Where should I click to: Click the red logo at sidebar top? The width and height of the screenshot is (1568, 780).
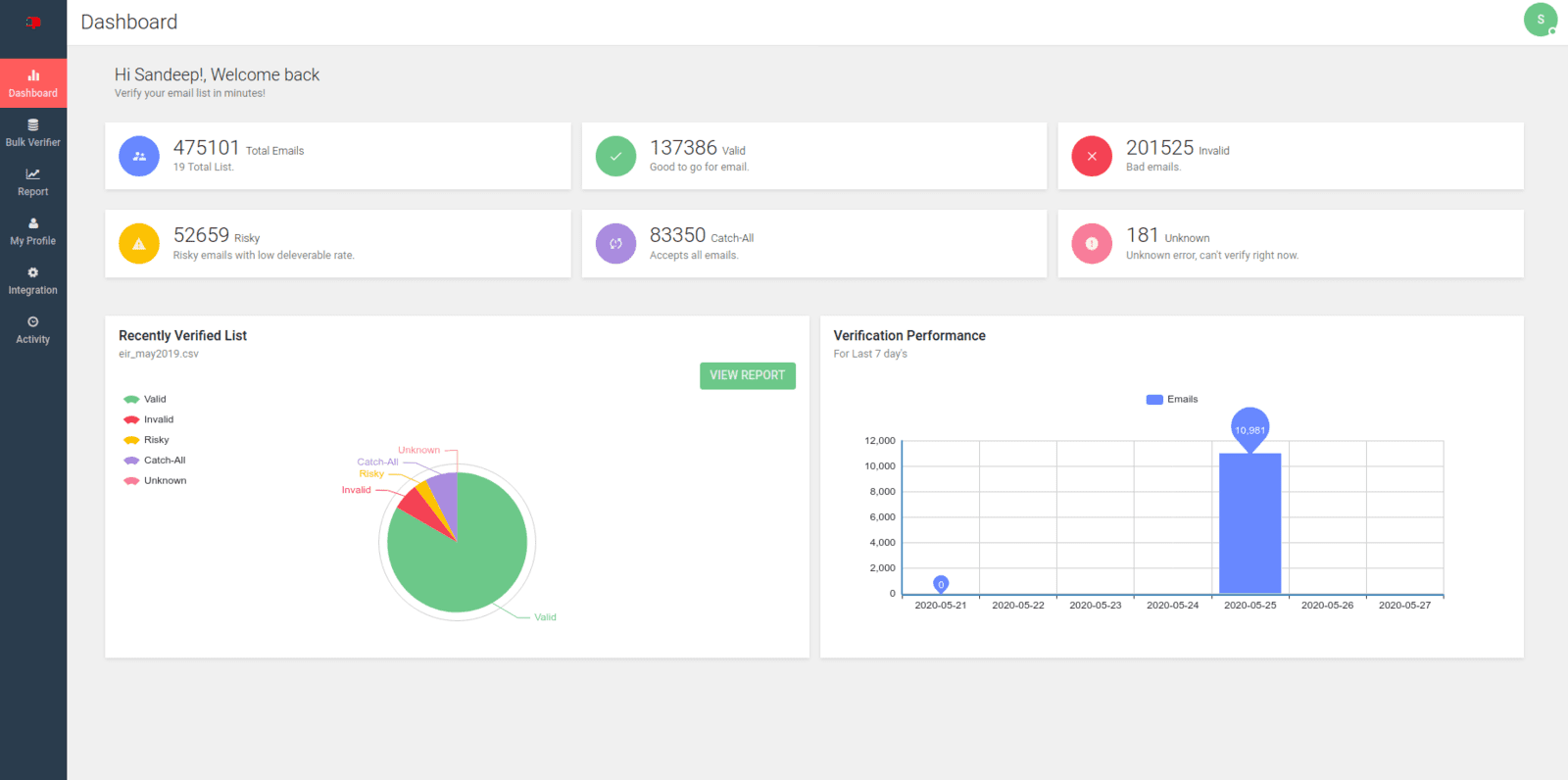click(33, 22)
